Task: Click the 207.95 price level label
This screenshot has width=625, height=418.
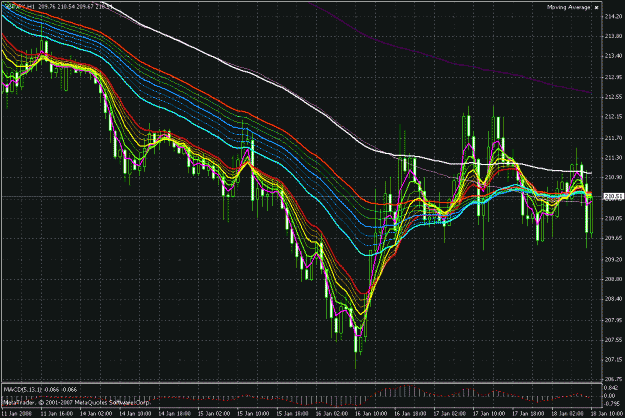Action: (x=614, y=320)
